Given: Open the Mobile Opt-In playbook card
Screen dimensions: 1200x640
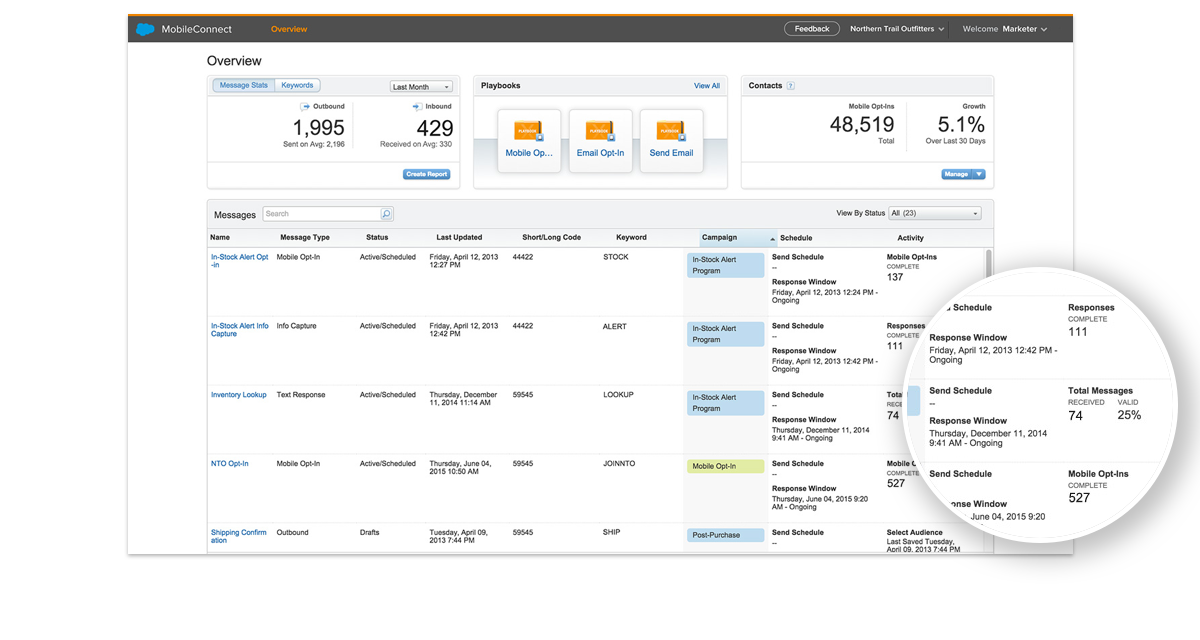Looking at the screenshot, I should pyautogui.click(x=530, y=141).
